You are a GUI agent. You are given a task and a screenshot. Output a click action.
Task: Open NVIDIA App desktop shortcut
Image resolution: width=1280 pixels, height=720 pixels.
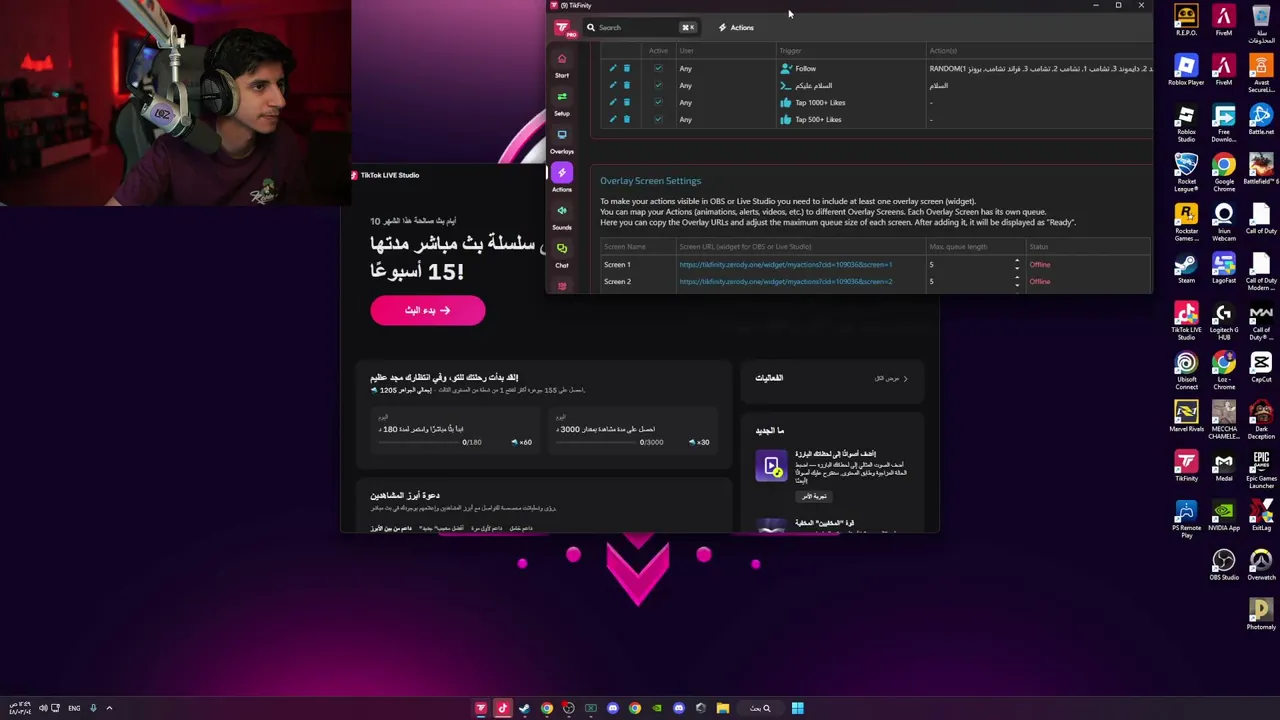point(1224,516)
